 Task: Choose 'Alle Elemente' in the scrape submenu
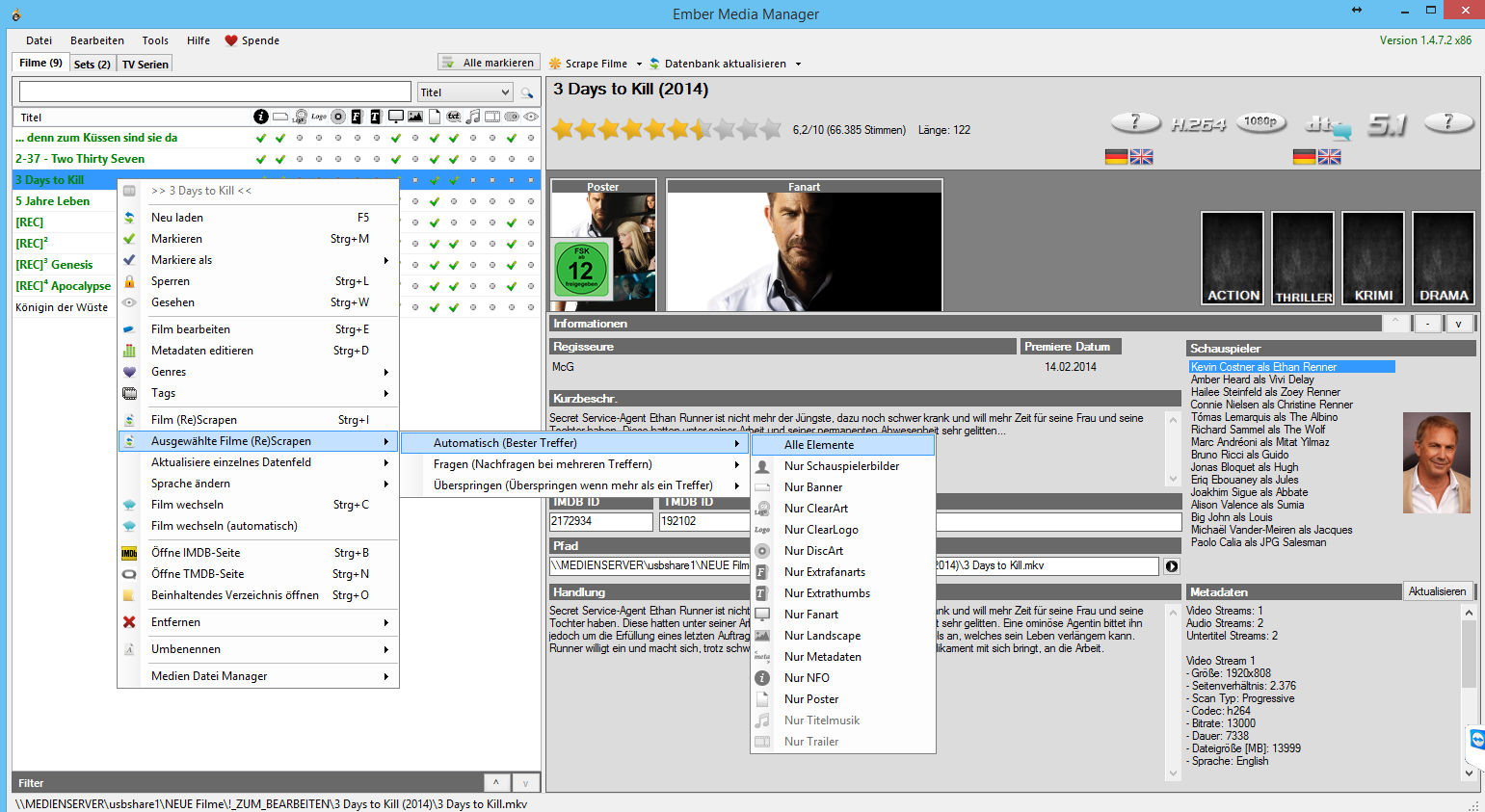843,445
